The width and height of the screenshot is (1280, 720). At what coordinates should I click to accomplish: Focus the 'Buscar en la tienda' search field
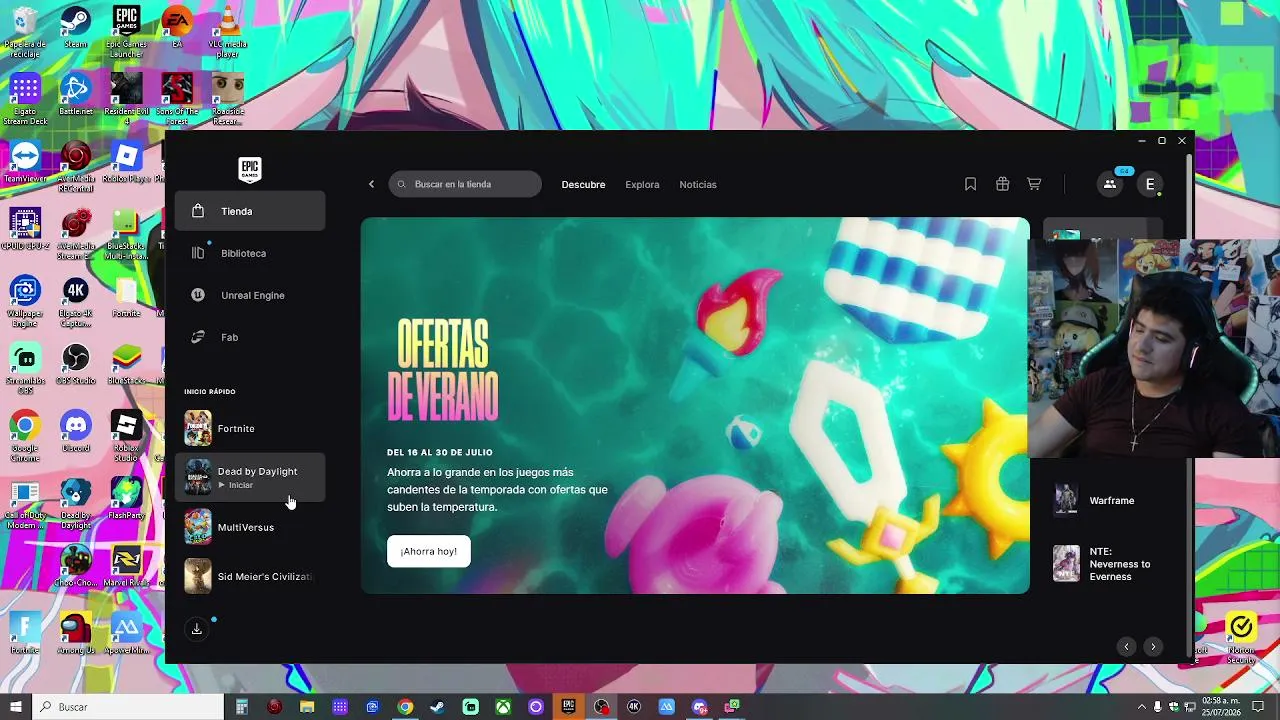(465, 184)
